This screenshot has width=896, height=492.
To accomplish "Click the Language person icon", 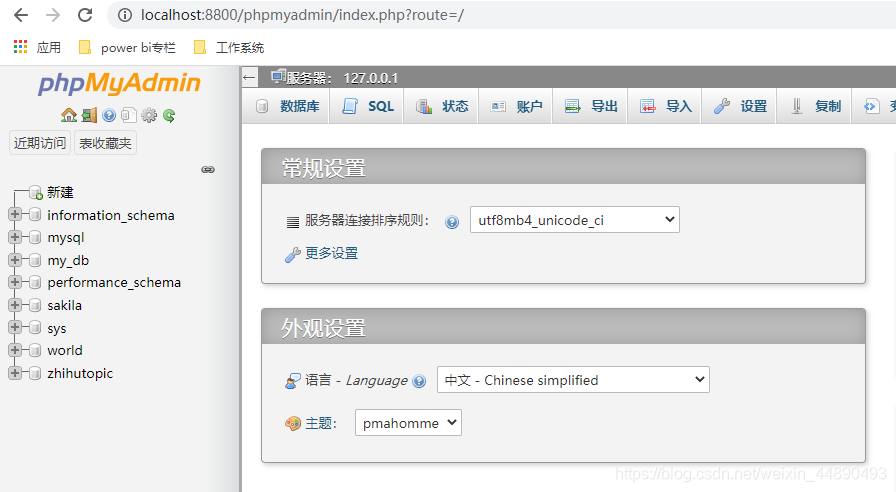I will tap(293, 381).
